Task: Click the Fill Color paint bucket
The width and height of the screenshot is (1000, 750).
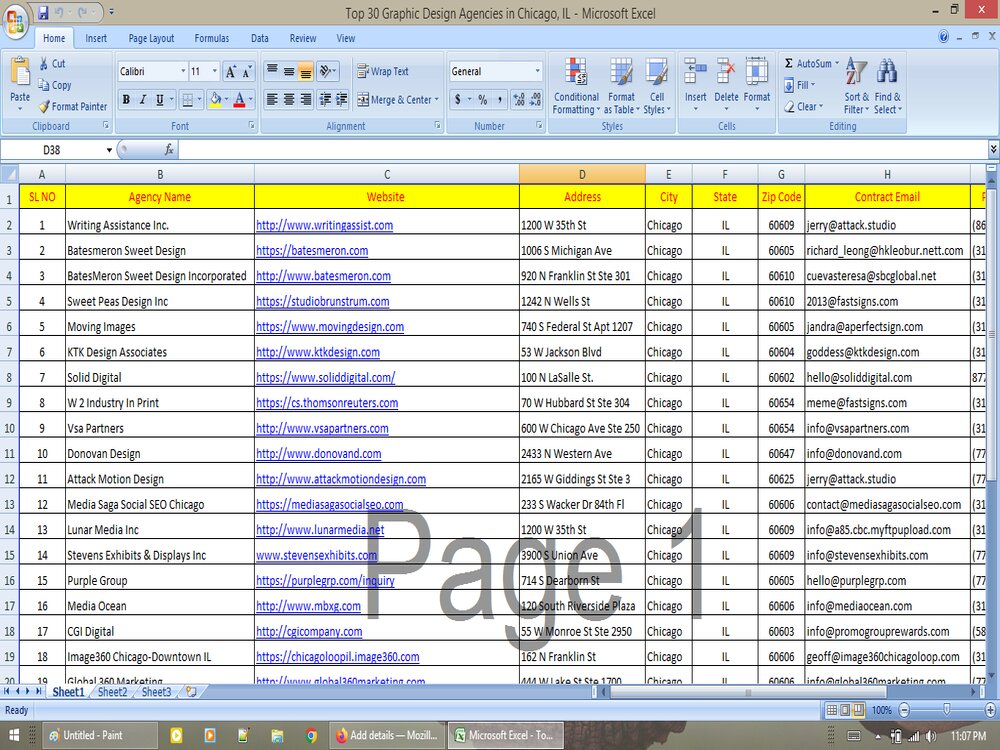Action: coord(216,99)
